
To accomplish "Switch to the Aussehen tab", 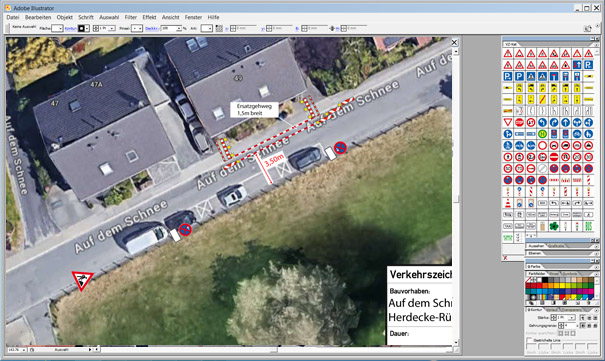I will click(536, 246).
